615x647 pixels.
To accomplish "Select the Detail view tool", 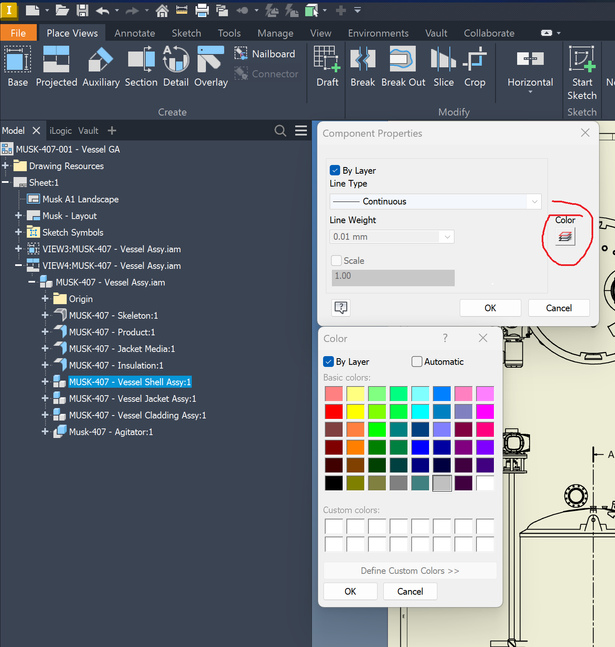I will point(176,66).
